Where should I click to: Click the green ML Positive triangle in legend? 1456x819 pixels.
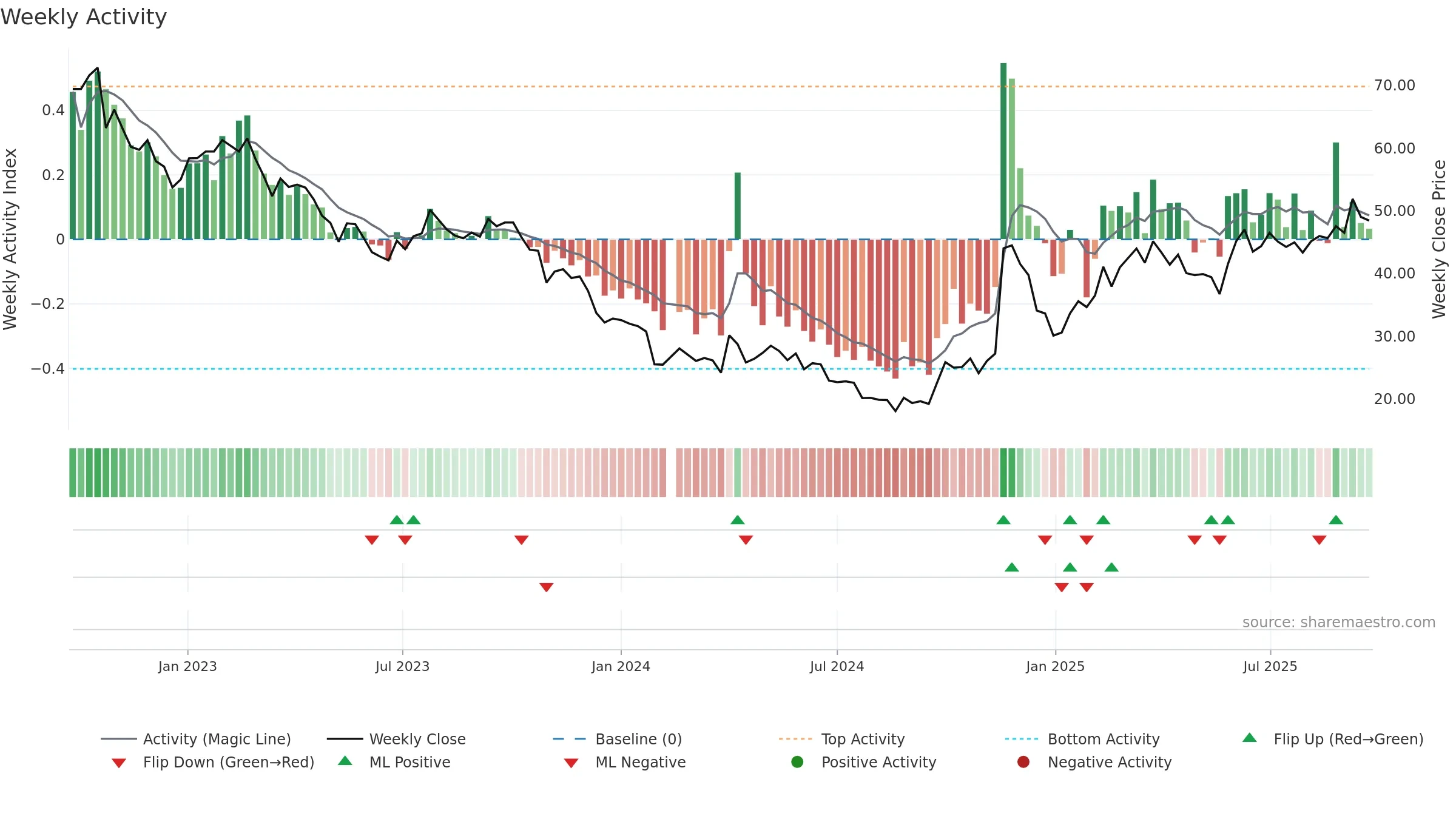345,761
